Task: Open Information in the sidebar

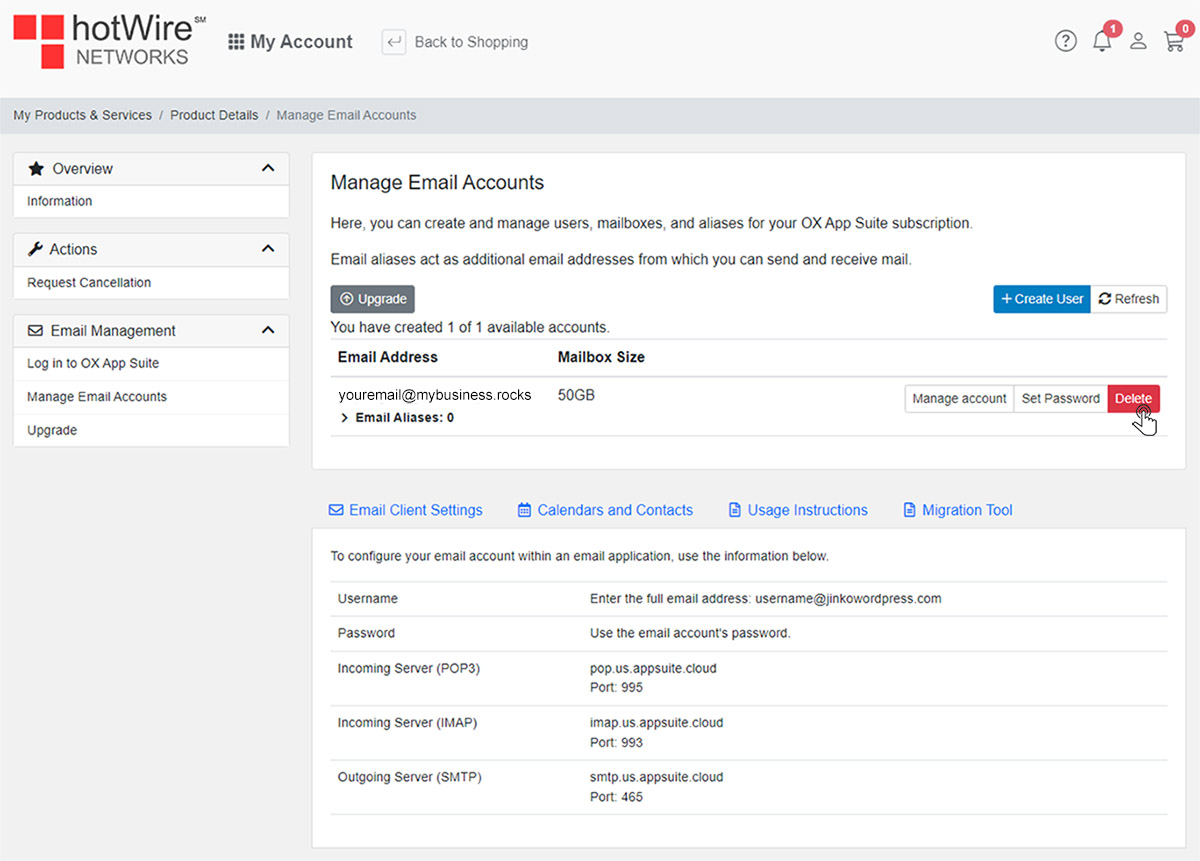Action: click(60, 201)
